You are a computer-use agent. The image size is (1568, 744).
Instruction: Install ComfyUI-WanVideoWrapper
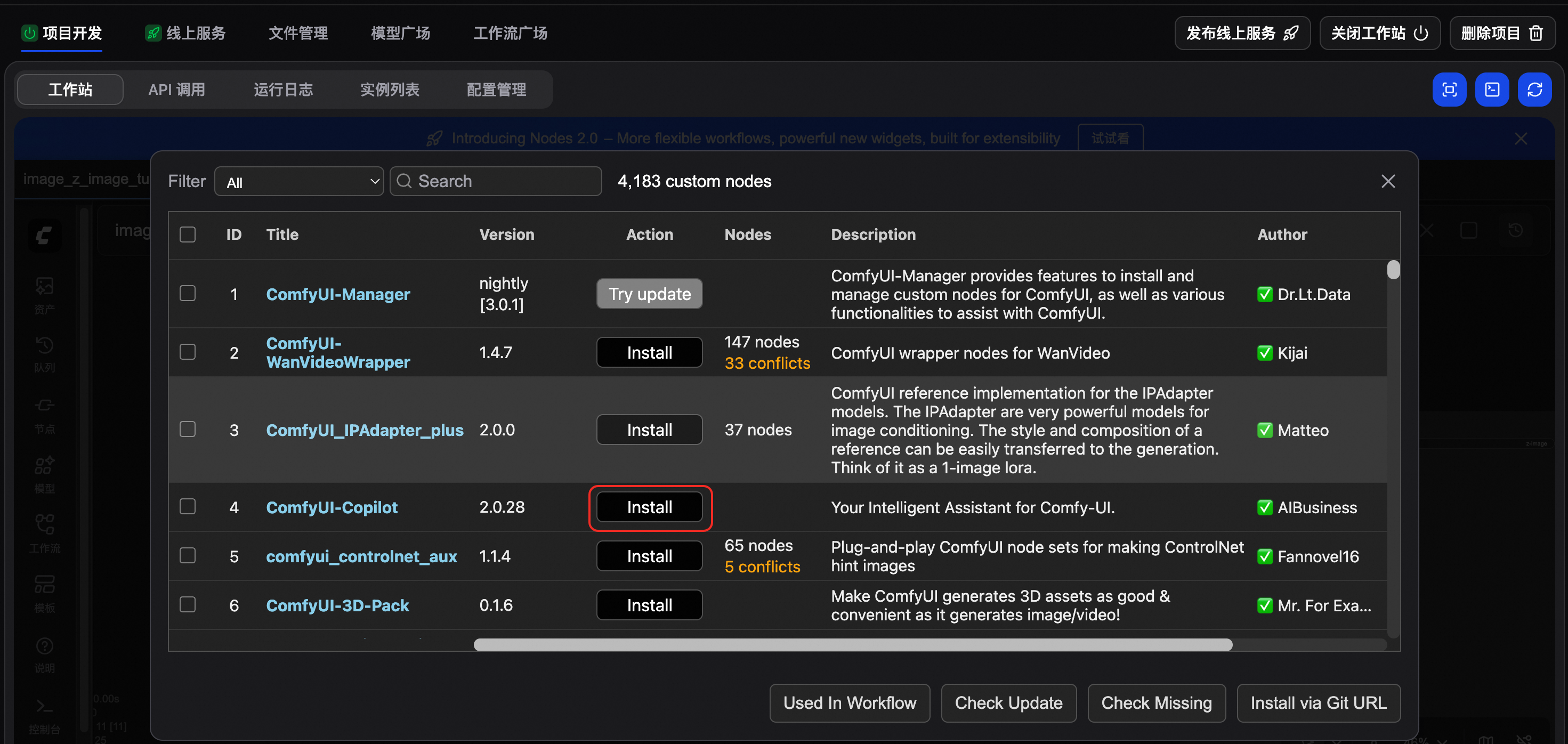tap(650, 352)
